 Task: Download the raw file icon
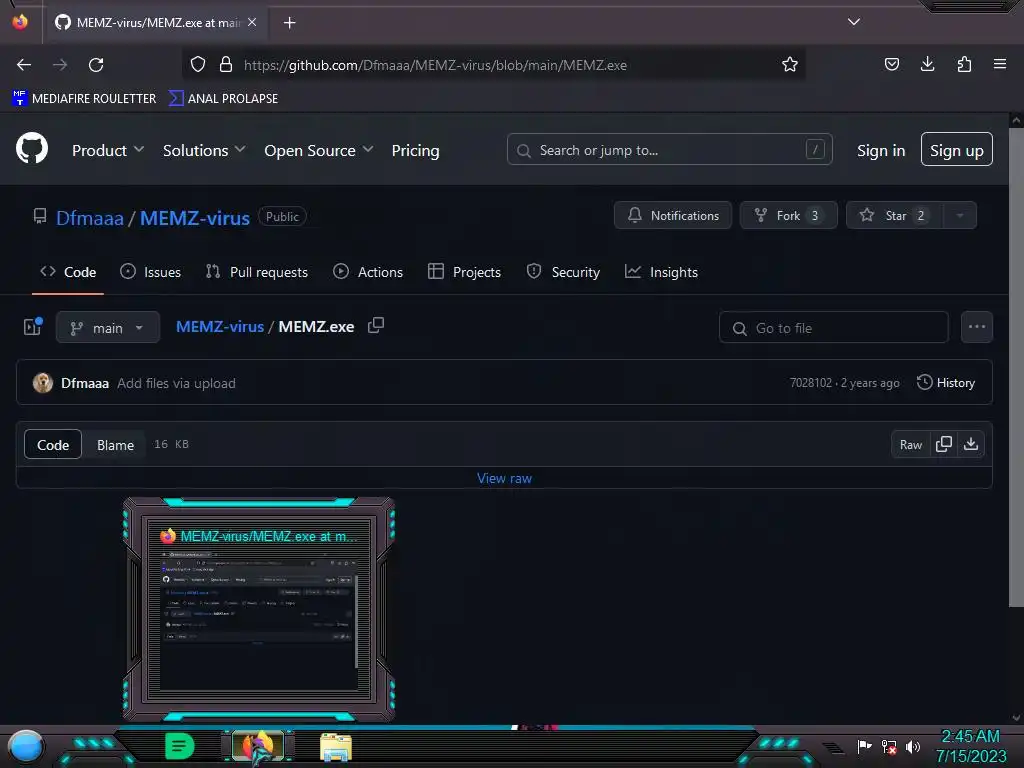(x=971, y=444)
